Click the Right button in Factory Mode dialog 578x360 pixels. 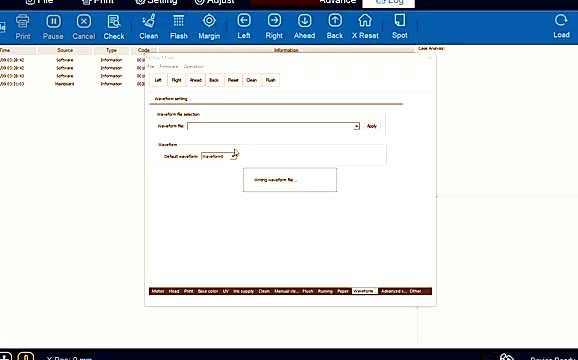pyautogui.click(x=176, y=80)
